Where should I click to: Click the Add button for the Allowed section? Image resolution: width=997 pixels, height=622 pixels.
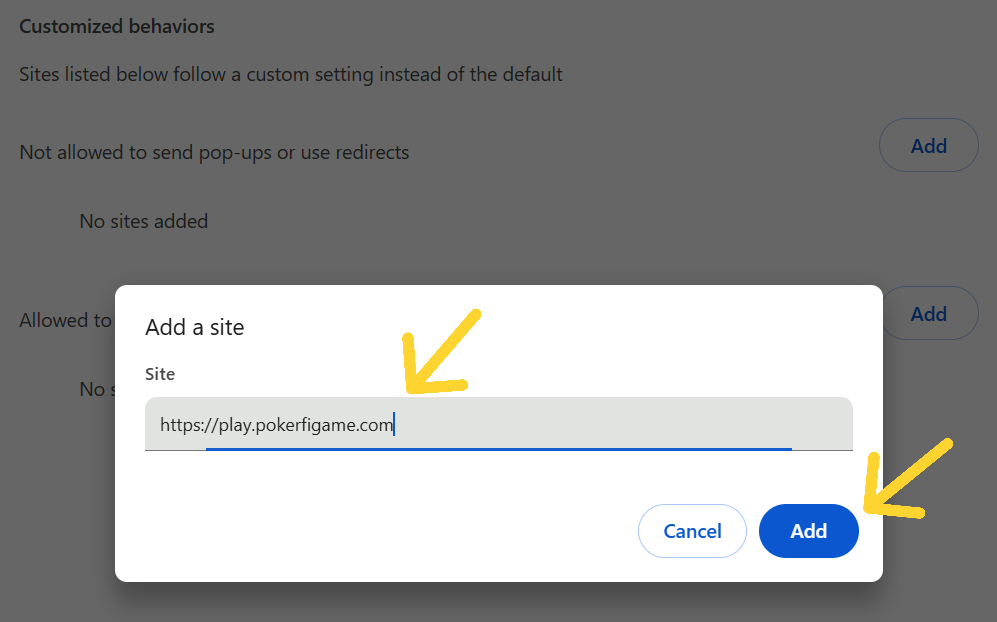pos(928,314)
